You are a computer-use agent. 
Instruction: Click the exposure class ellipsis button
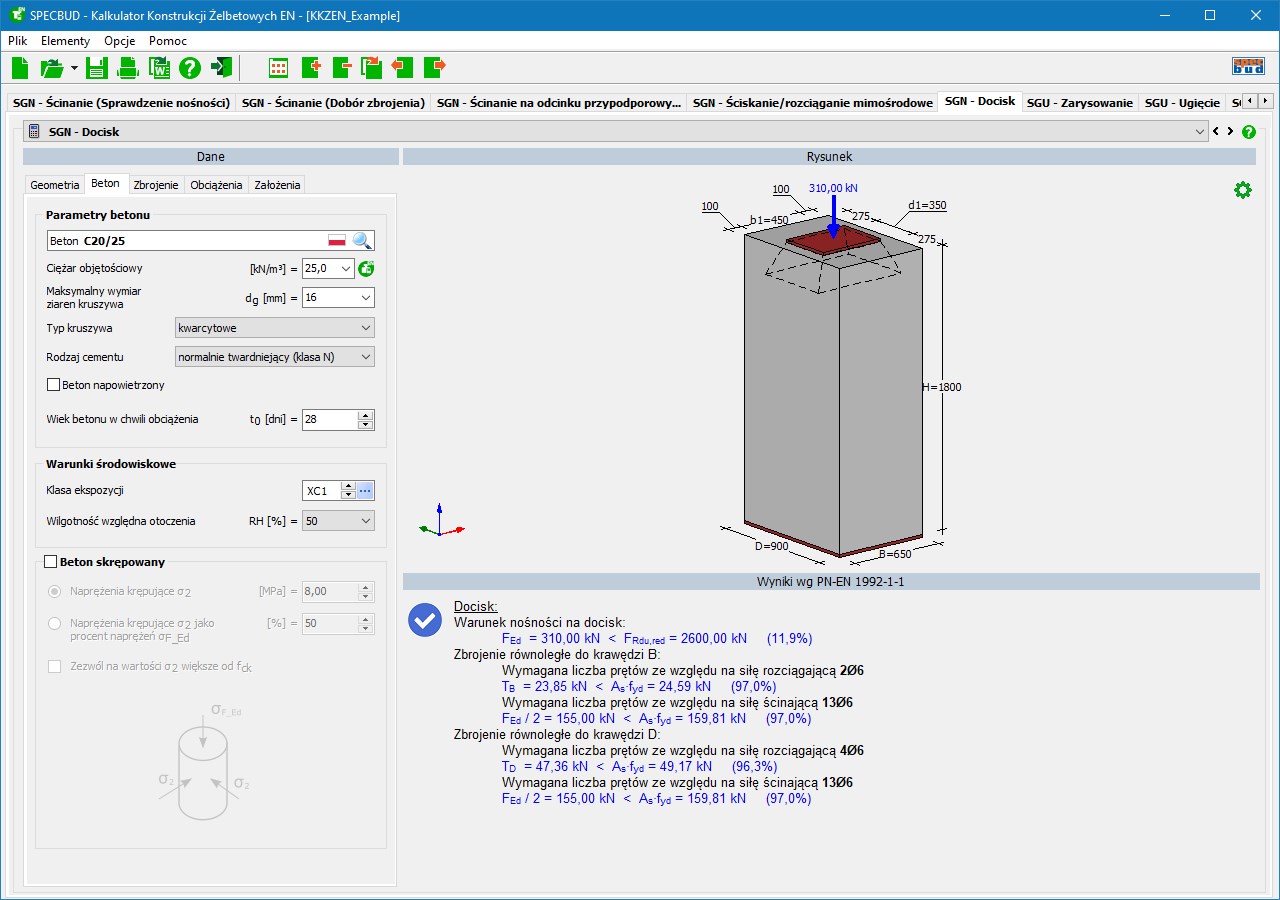pos(366,491)
